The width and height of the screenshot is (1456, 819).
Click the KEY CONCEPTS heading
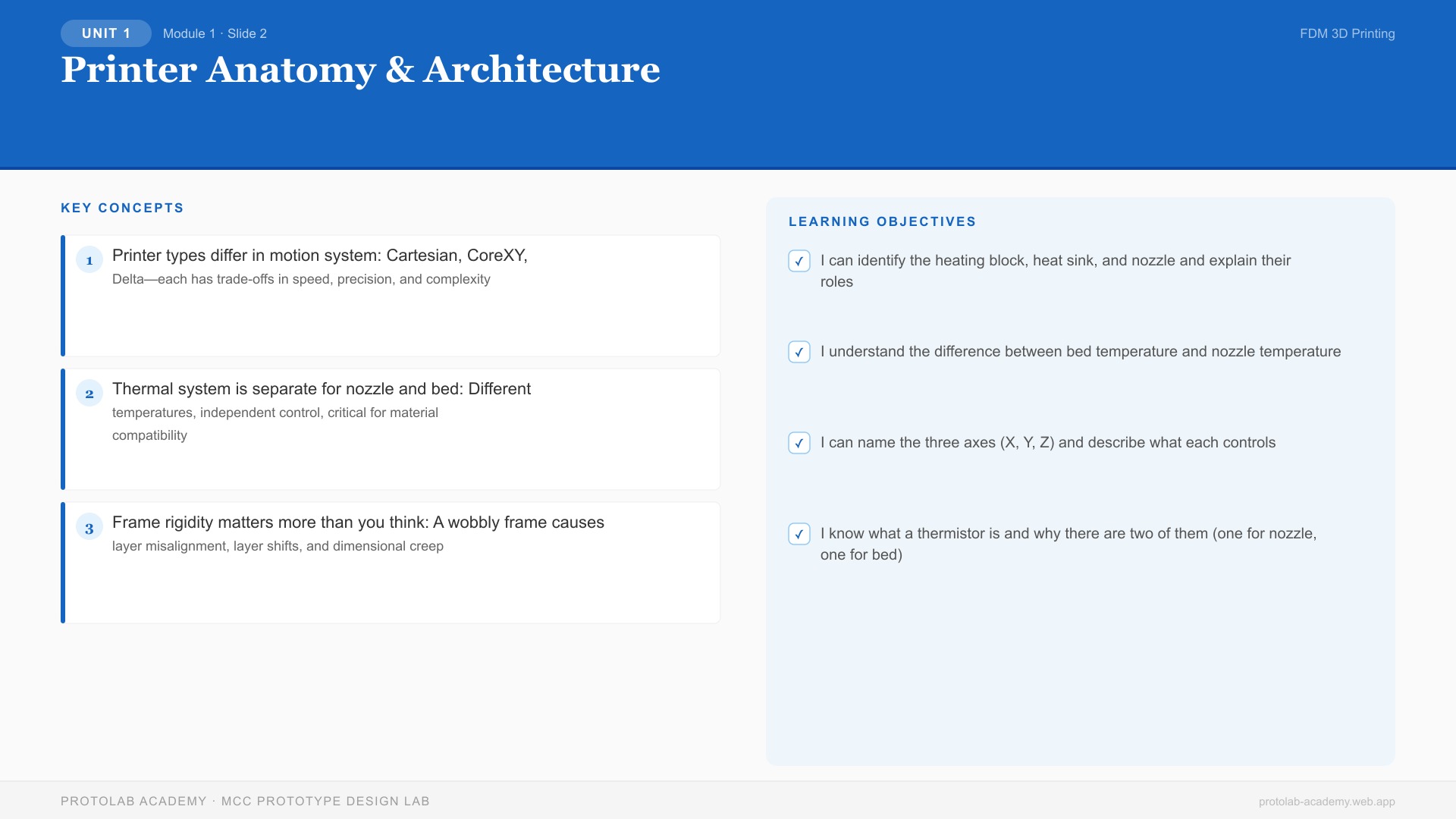coord(122,208)
